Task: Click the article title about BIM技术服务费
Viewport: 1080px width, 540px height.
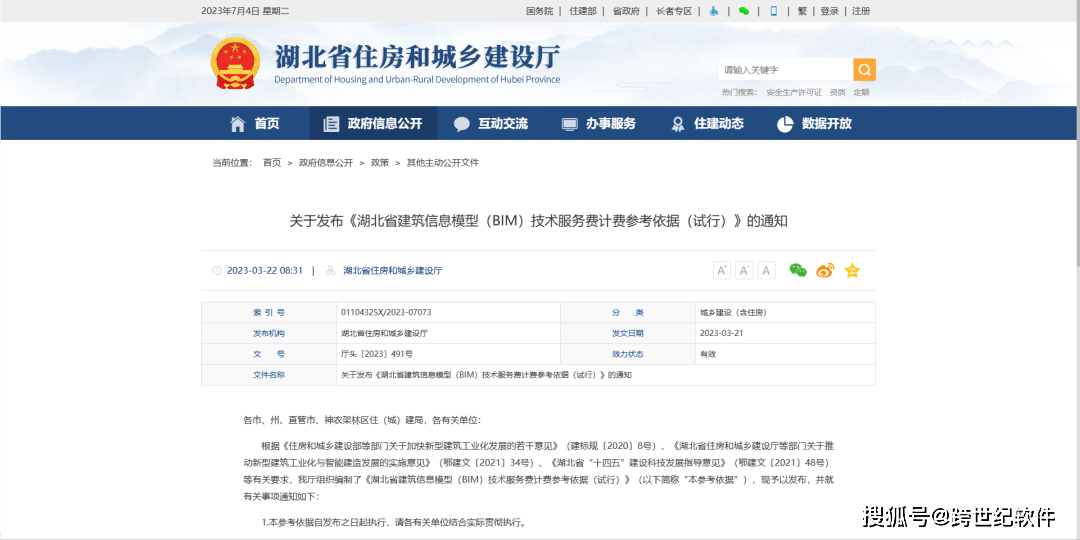Action: tap(538, 221)
